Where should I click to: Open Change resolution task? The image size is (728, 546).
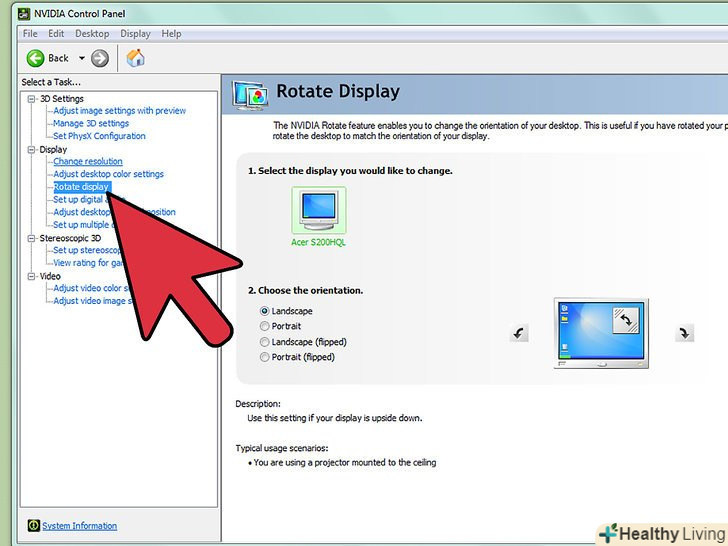tap(88, 162)
